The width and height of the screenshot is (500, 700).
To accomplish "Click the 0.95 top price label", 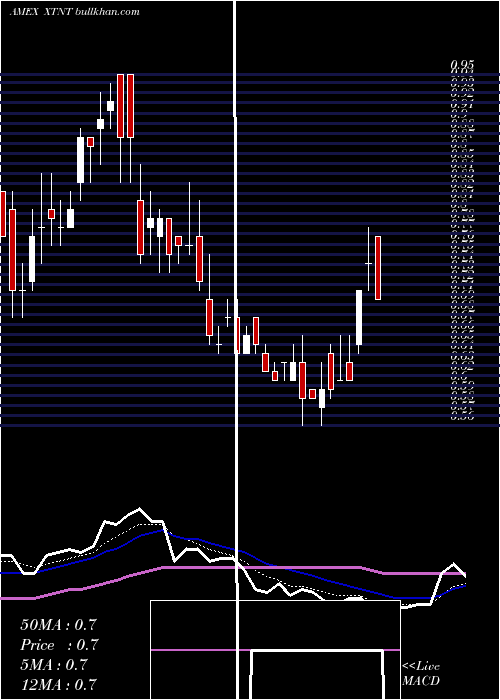I will (461, 66).
